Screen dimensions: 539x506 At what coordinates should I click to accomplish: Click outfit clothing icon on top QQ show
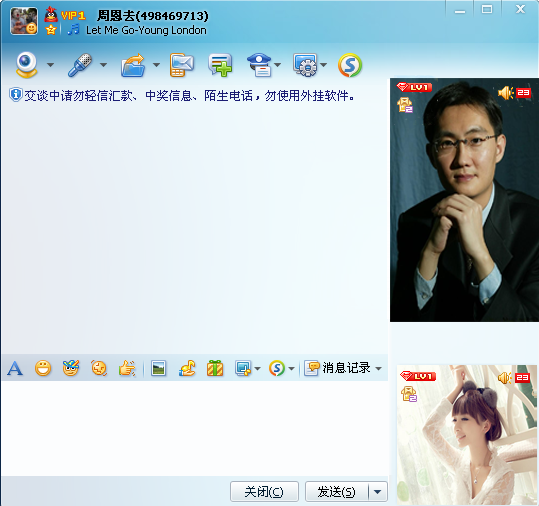click(405, 105)
